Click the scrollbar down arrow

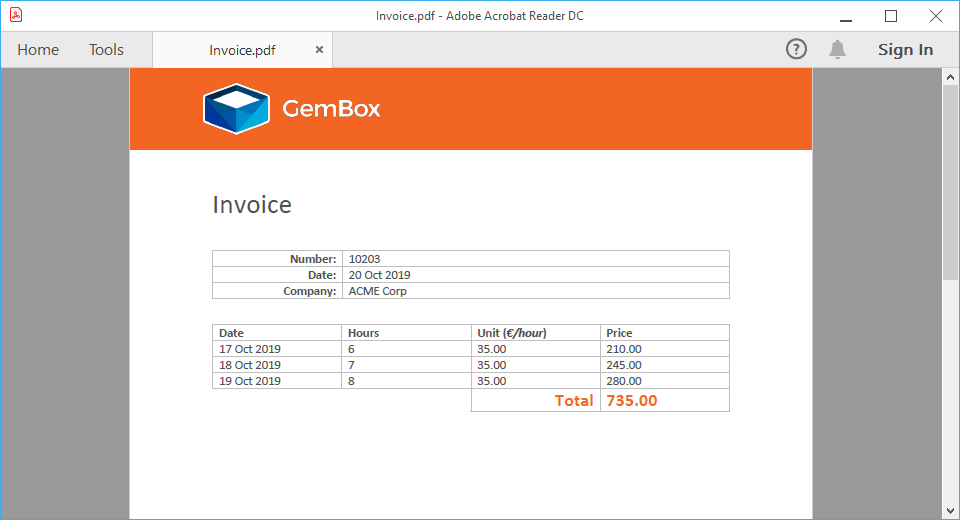click(x=951, y=511)
